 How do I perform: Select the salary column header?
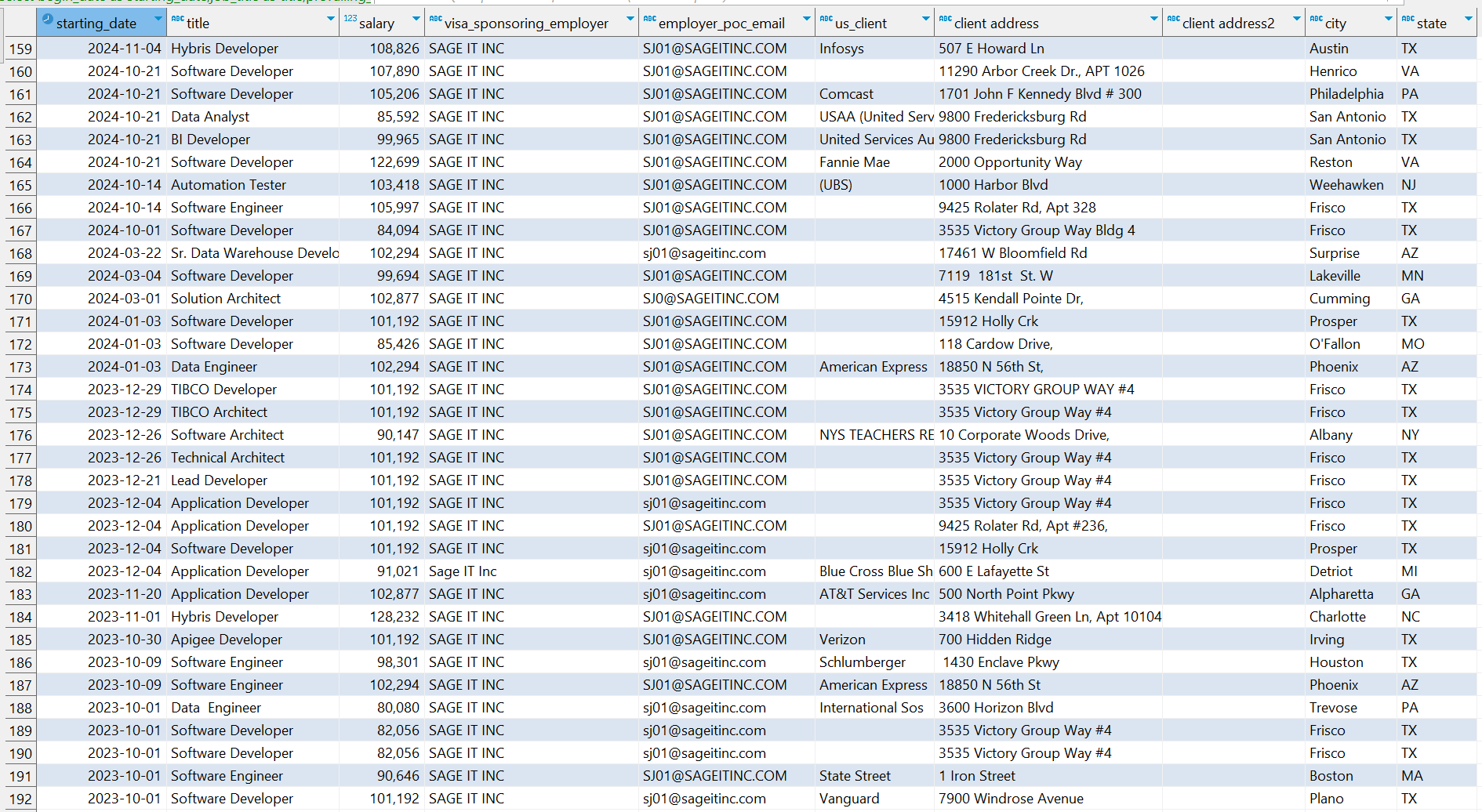382,23
